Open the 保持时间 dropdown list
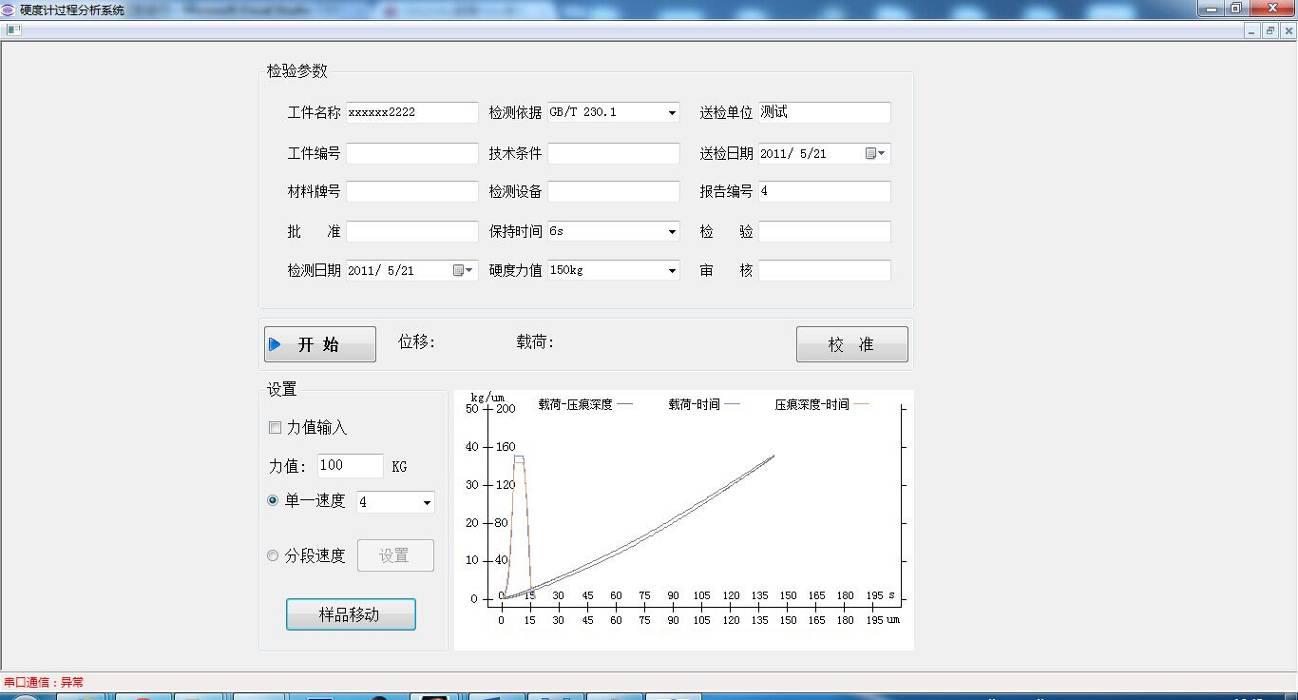This screenshot has height=700, width=1298. pos(672,232)
